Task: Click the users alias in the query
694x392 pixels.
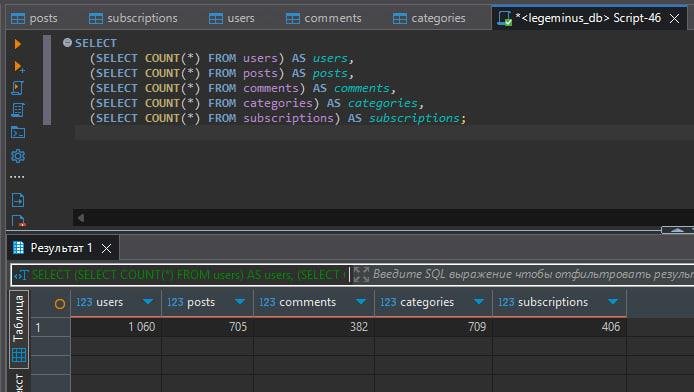Action: click(330, 58)
